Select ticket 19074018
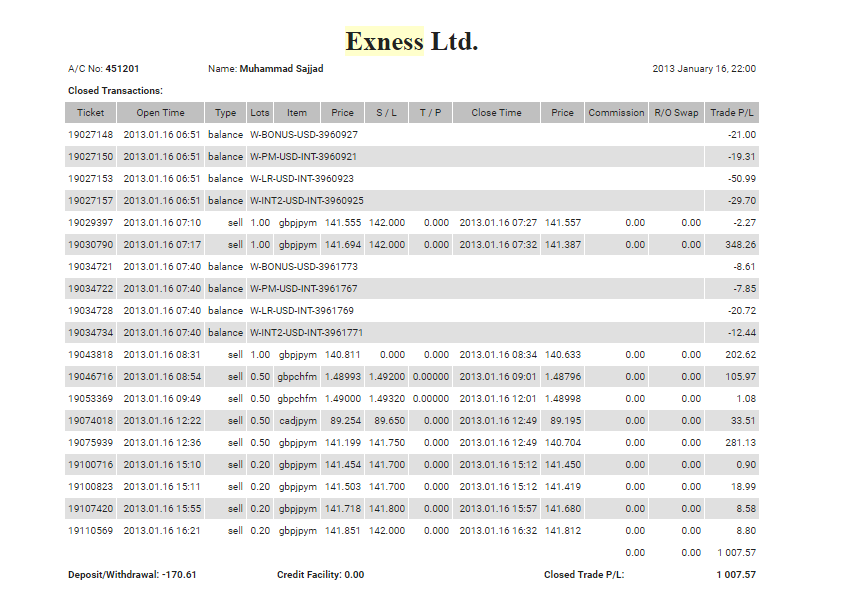Screen dimensions: 867x599 [90, 421]
